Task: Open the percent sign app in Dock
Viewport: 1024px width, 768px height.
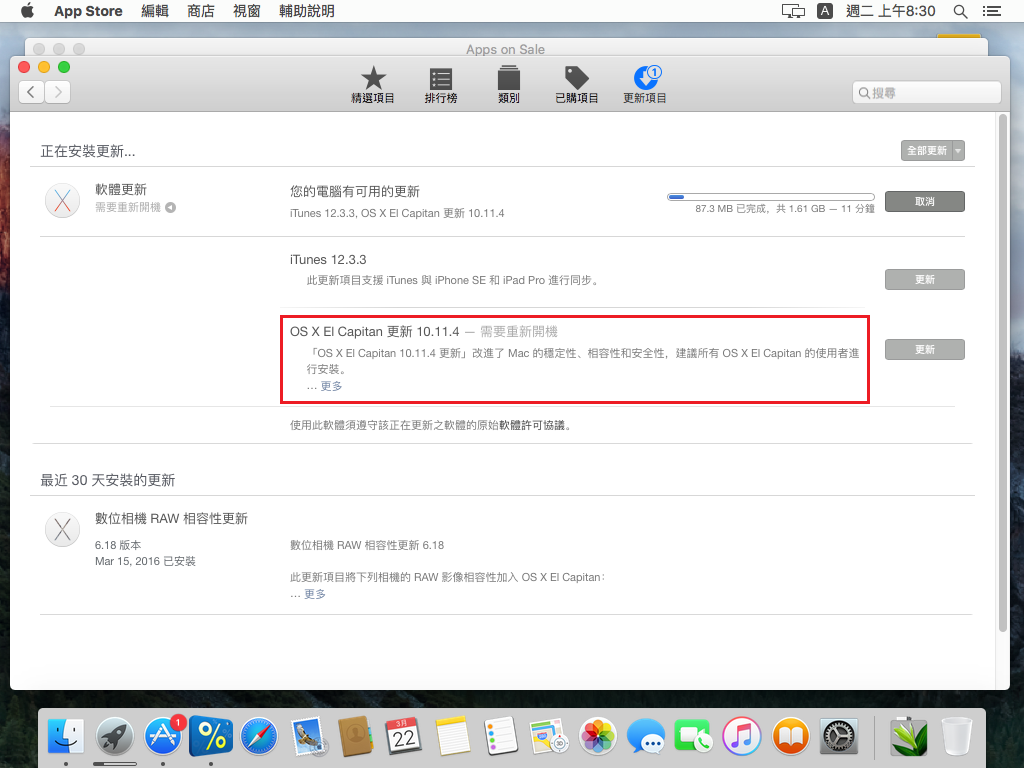Action: pos(211,736)
